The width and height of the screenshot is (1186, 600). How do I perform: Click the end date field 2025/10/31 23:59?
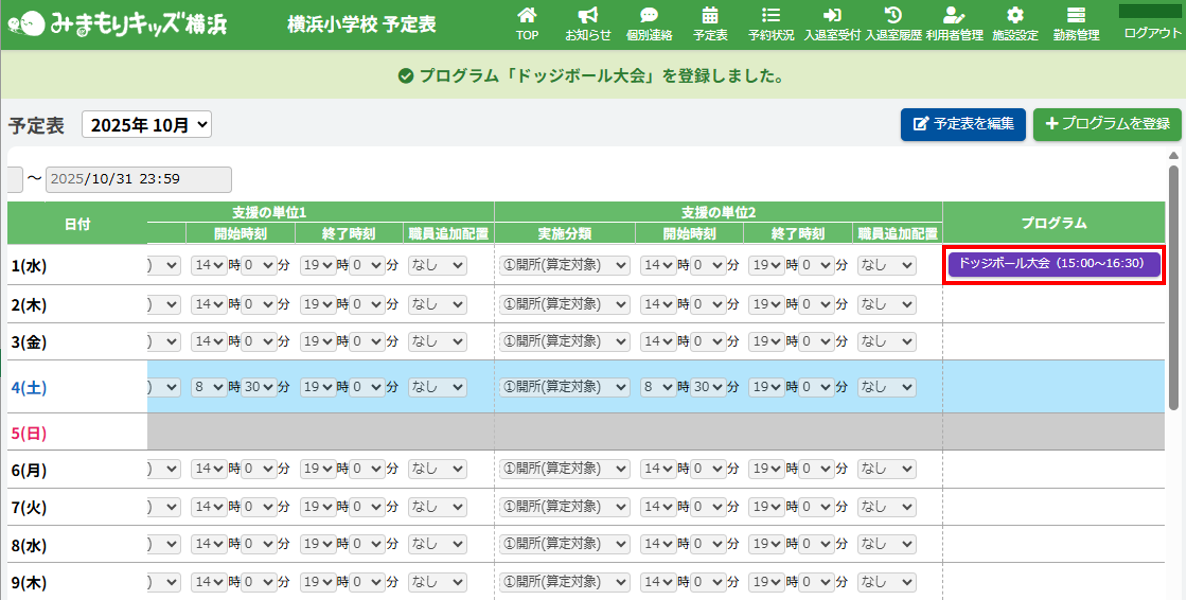click(139, 179)
